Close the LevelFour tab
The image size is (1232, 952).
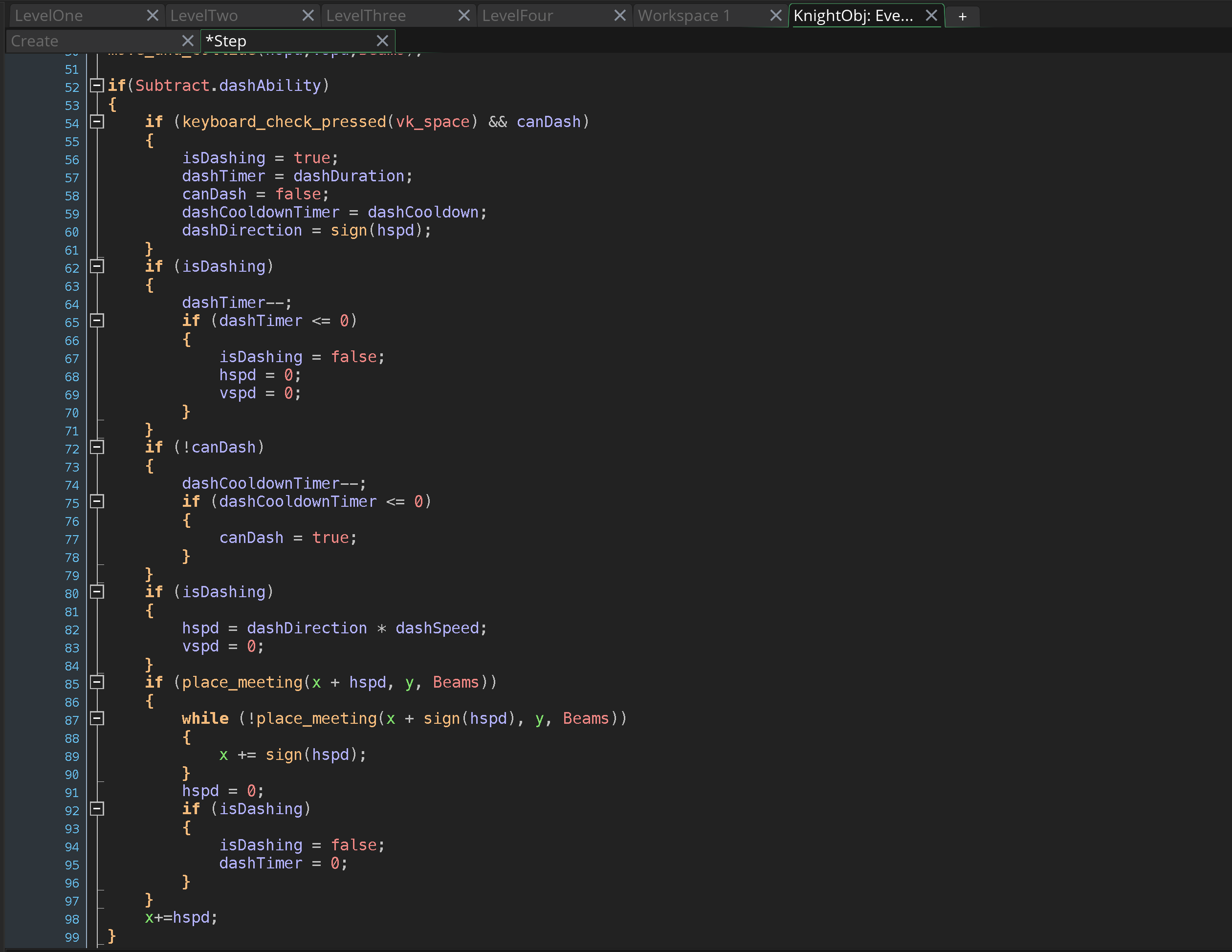pyautogui.click(x=619, y=16)
